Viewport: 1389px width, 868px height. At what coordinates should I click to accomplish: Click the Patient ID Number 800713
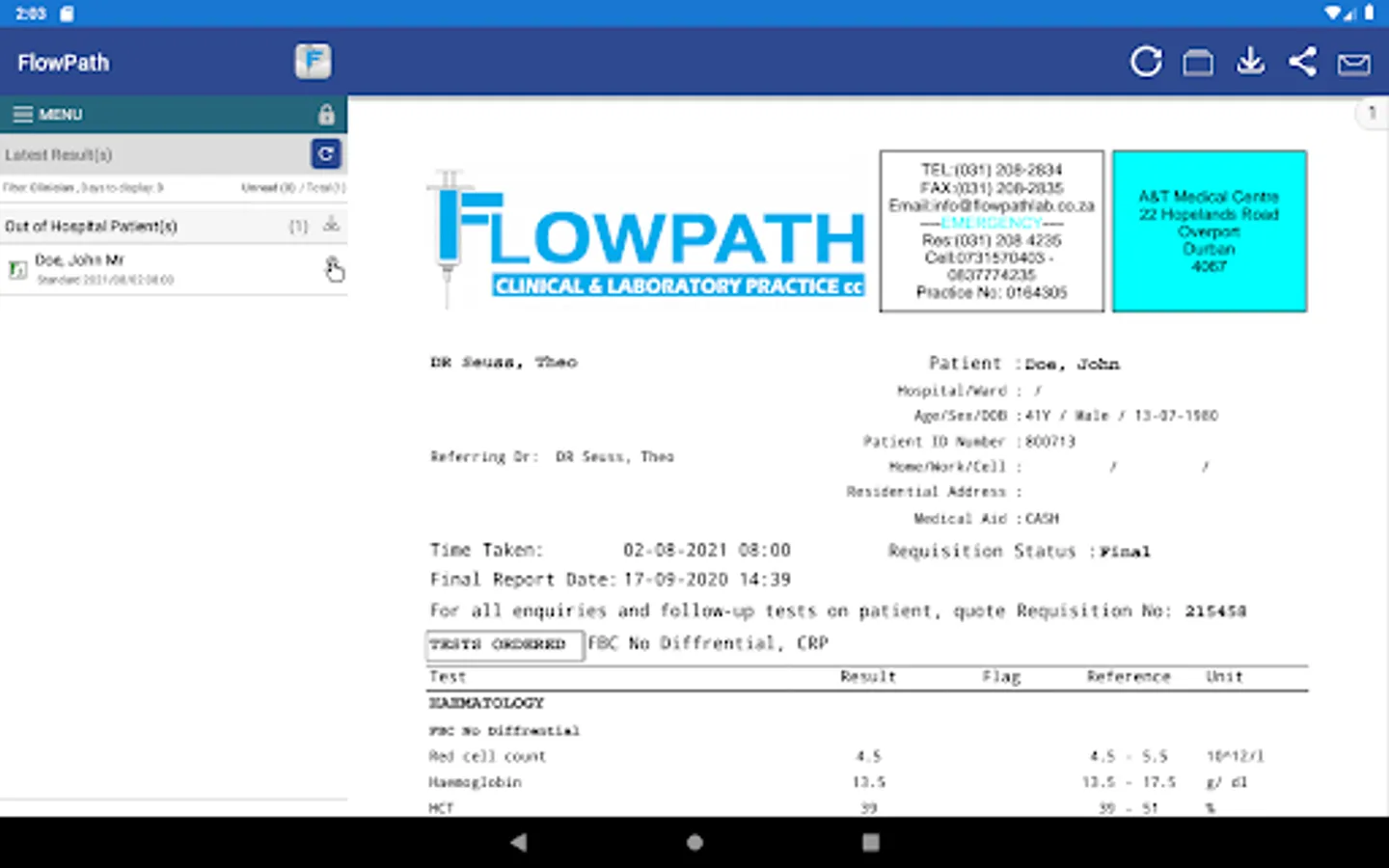(1049, 442)
